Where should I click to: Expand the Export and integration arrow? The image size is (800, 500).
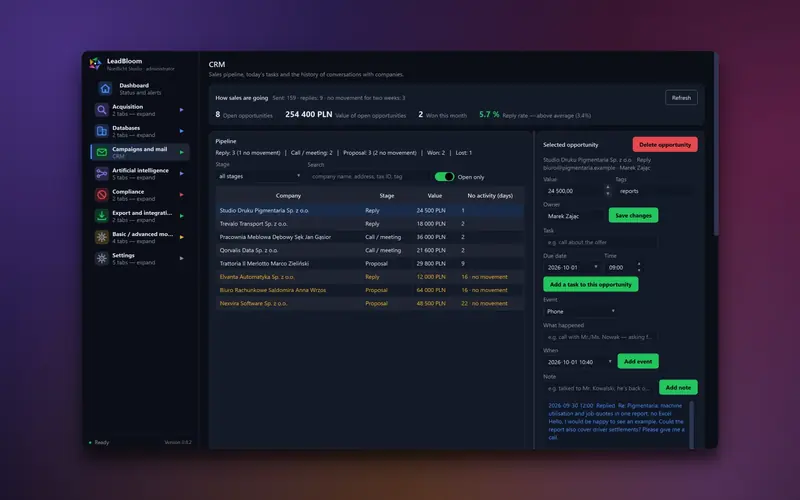click(181, 216)
